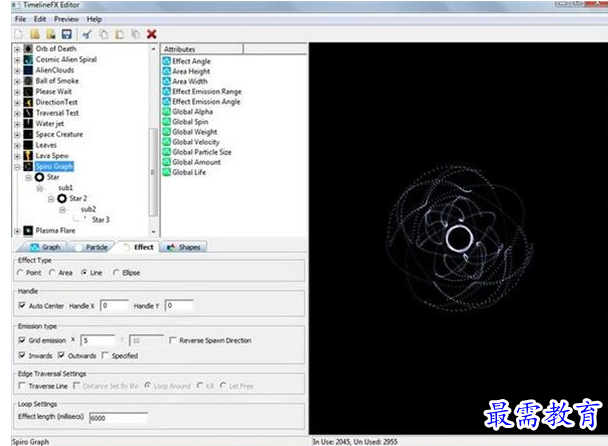Select the Cosmic Alien Spiral thumbnail icon

(x=28, y=59)
